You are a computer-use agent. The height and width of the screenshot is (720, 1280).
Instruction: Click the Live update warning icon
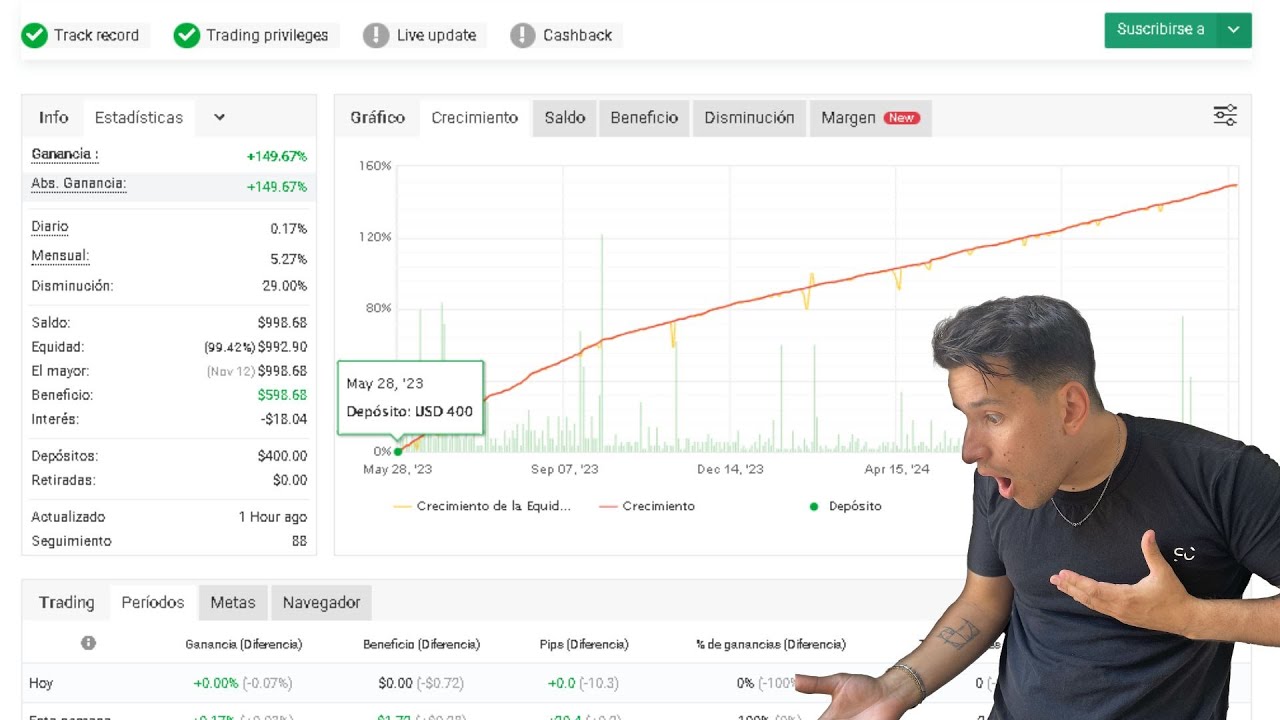point(376,35)
